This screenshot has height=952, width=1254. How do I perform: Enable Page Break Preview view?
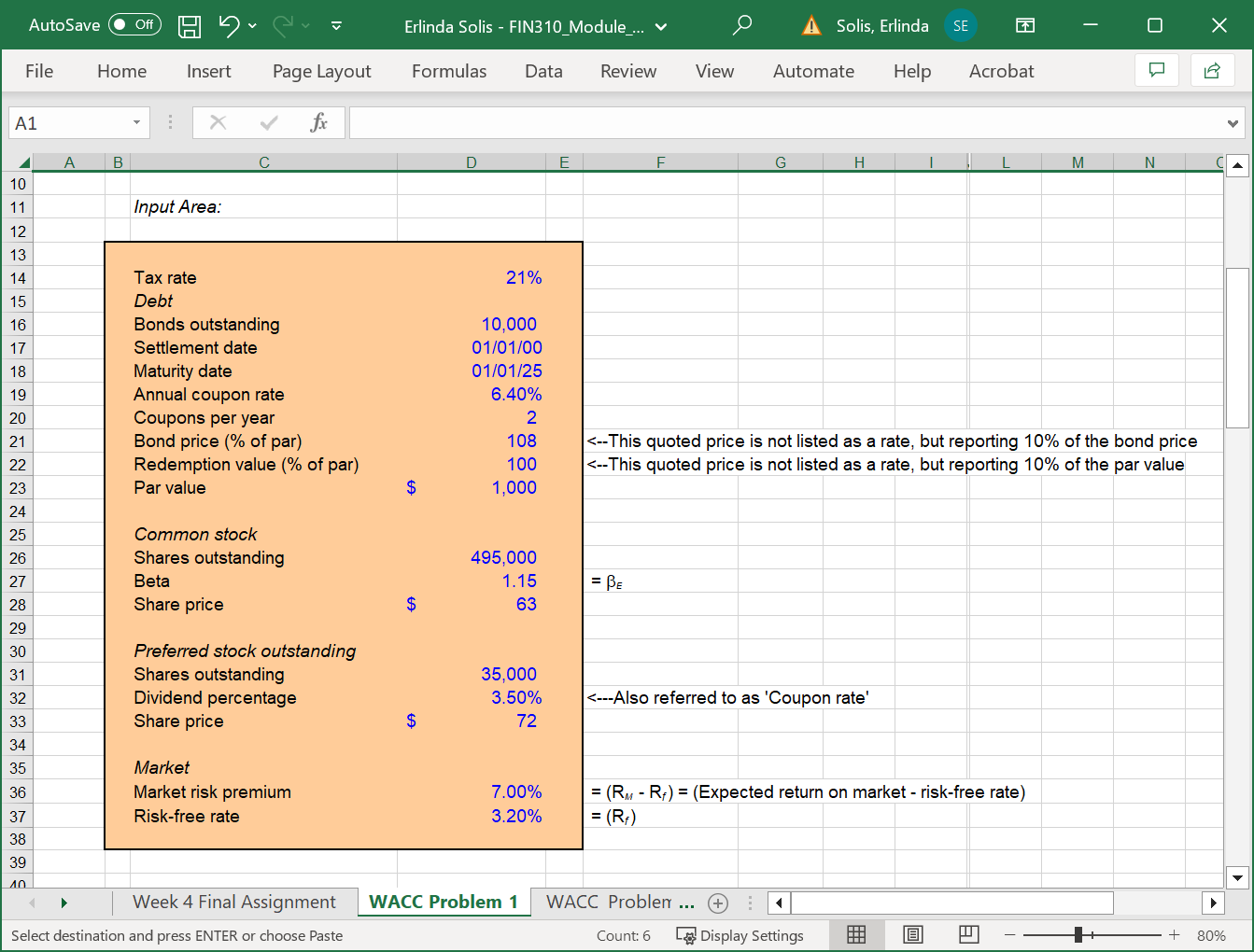click(969, 935)
